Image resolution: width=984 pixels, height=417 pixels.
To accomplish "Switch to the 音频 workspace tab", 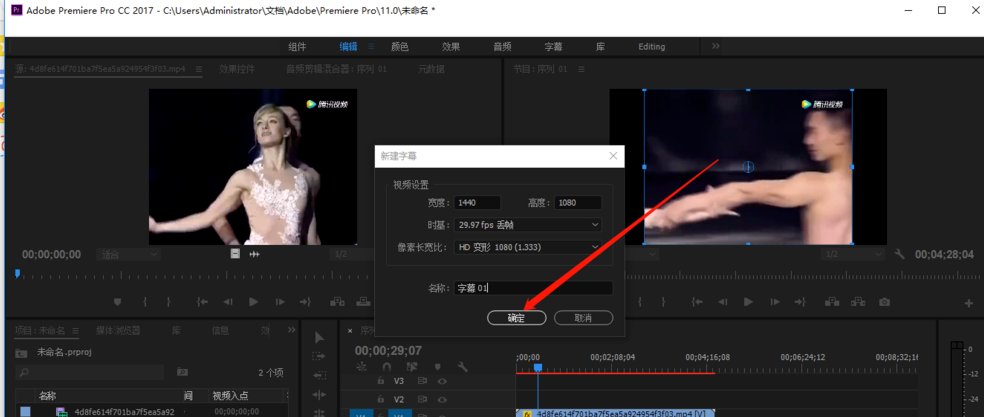I will pyautogui.click(x=502, y=46).
